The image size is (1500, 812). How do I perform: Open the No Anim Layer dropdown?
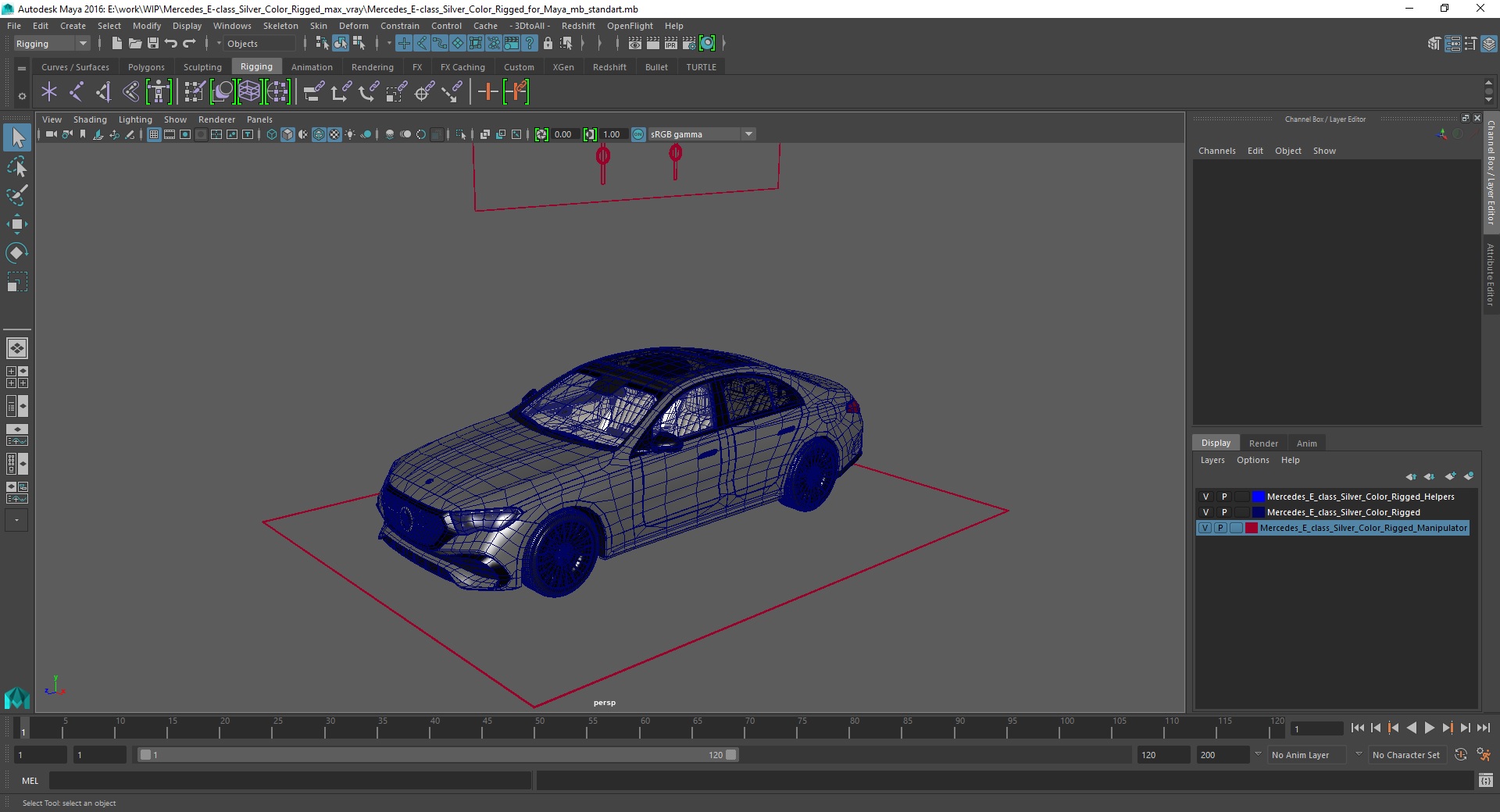[1307, 755]
